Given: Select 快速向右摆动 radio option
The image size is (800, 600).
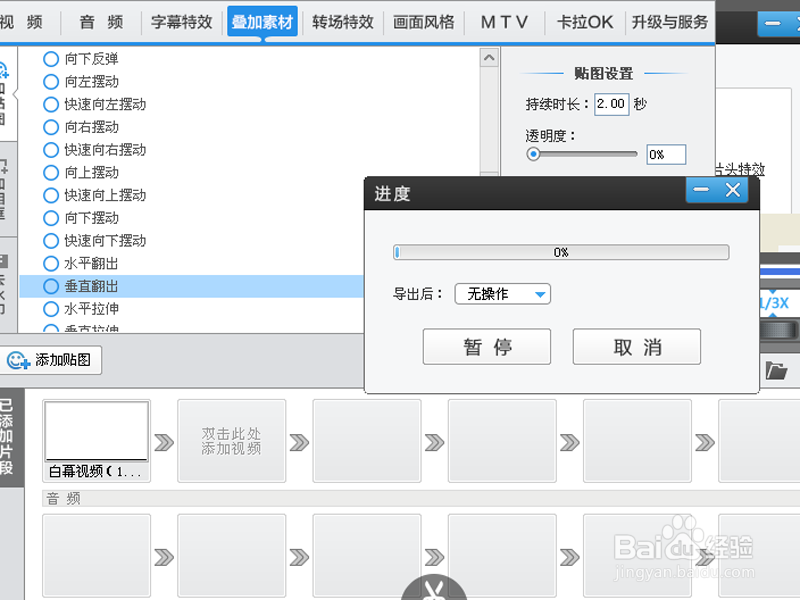Looking at the screenshot, I should pos(51,150).
